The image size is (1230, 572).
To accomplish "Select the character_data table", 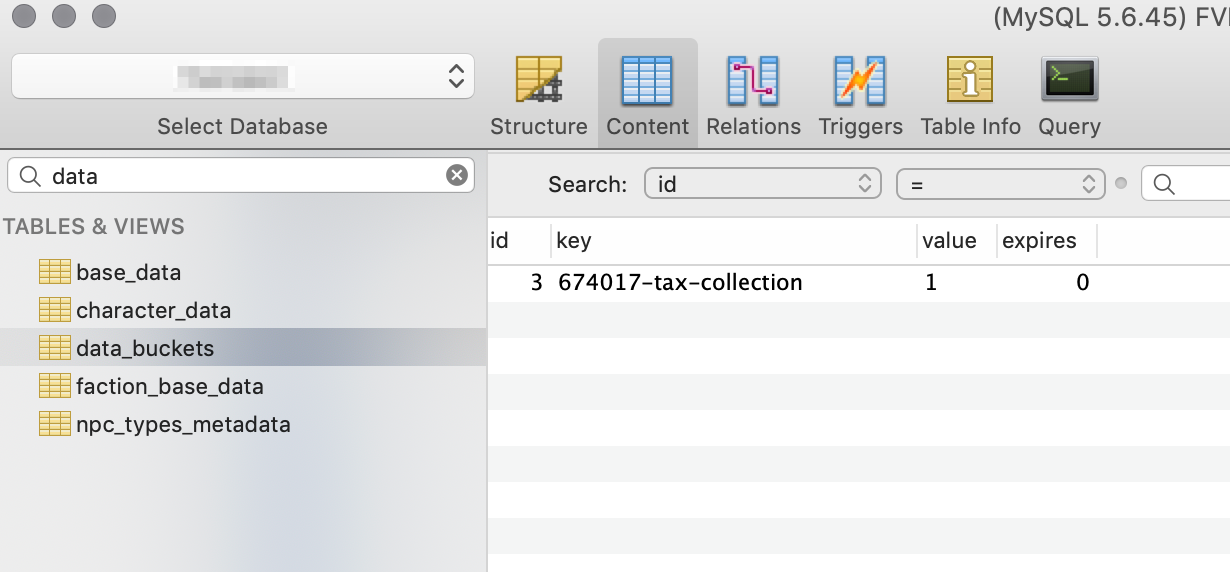I will pos(153,310).
